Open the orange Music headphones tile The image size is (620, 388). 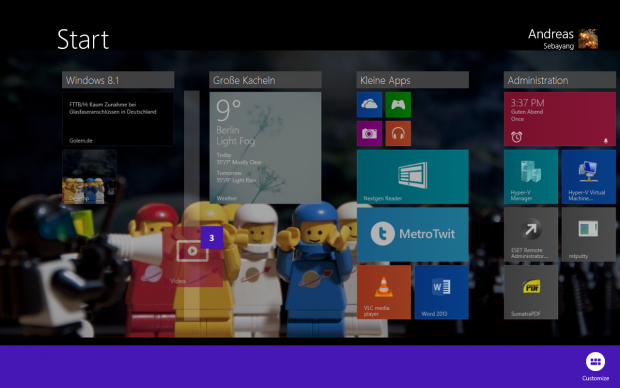click(398, 134)
